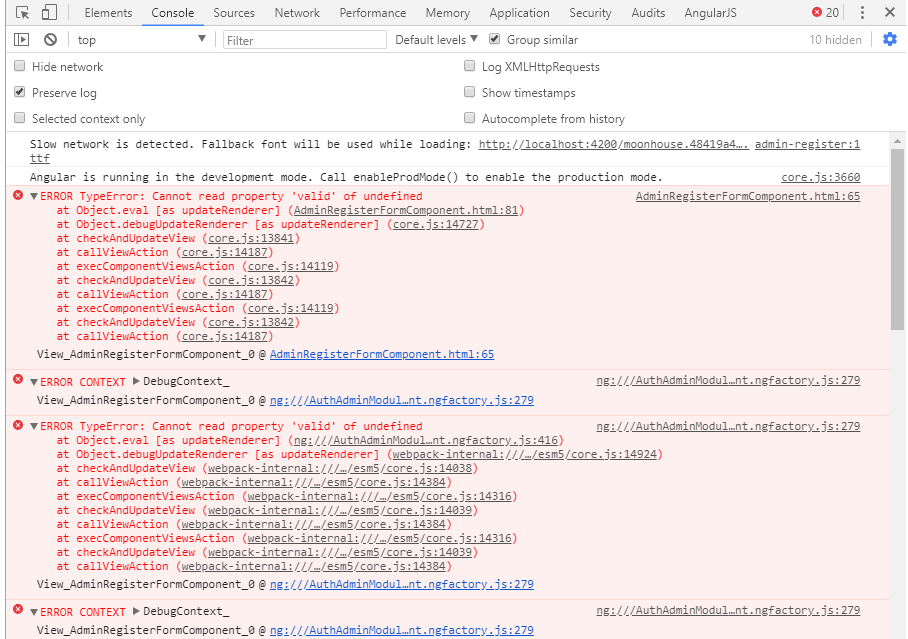Click the scrollbar up arrow
The width and height of the screenshot is (908, 639).
tap(897, 141)
